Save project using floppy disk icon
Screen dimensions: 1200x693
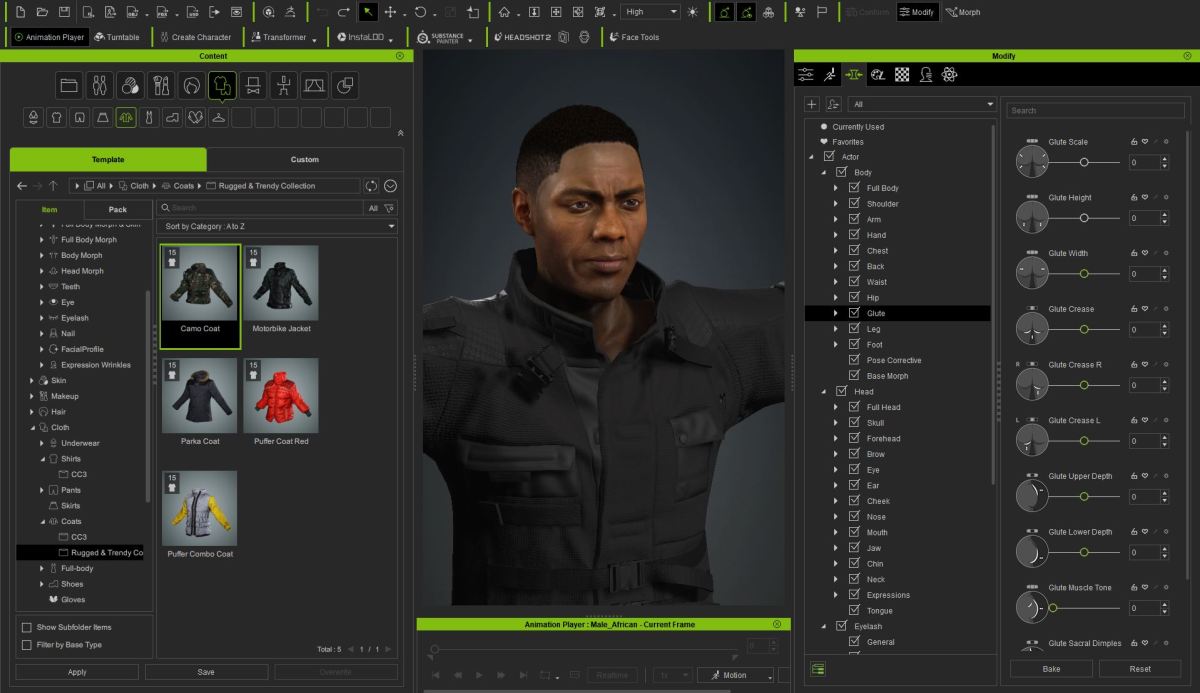point(64,12)
